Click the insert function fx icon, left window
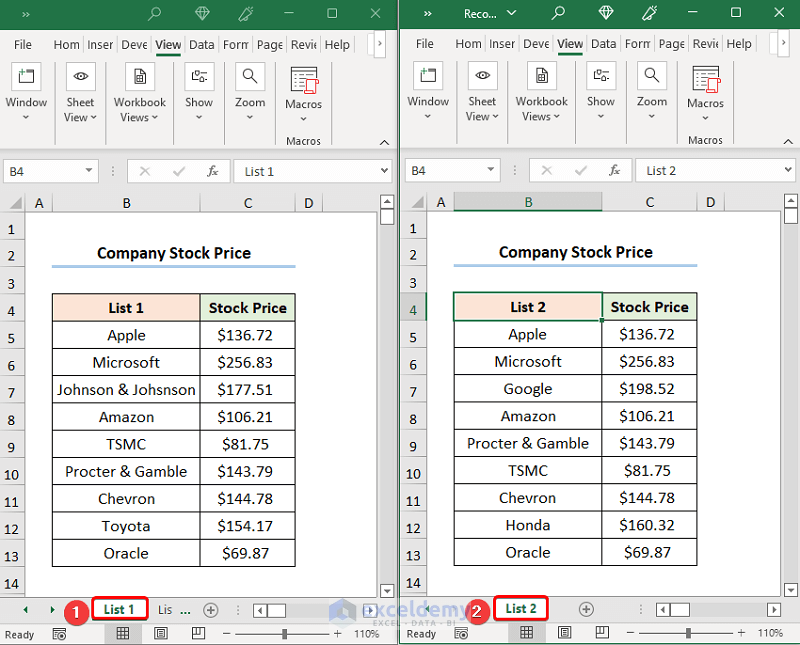This screenshot has height=645, width=800. pos(212,171)
